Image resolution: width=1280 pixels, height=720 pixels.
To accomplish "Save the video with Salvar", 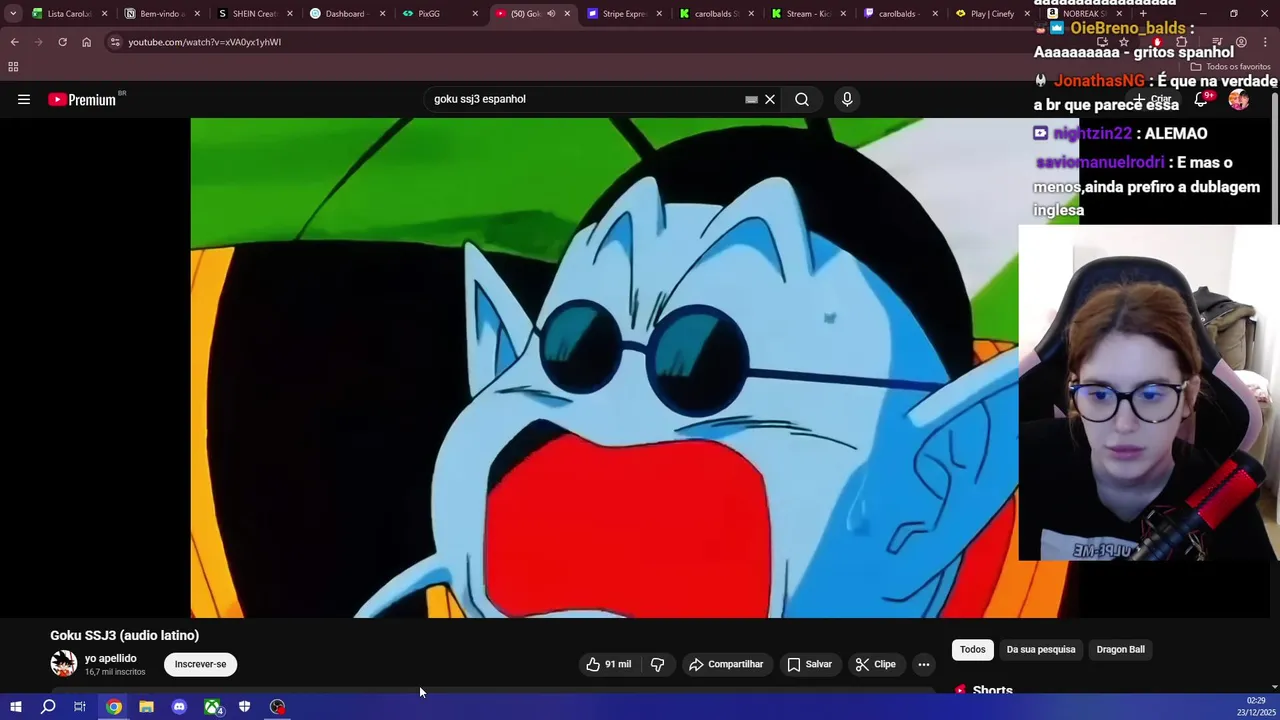I will 809,664.
